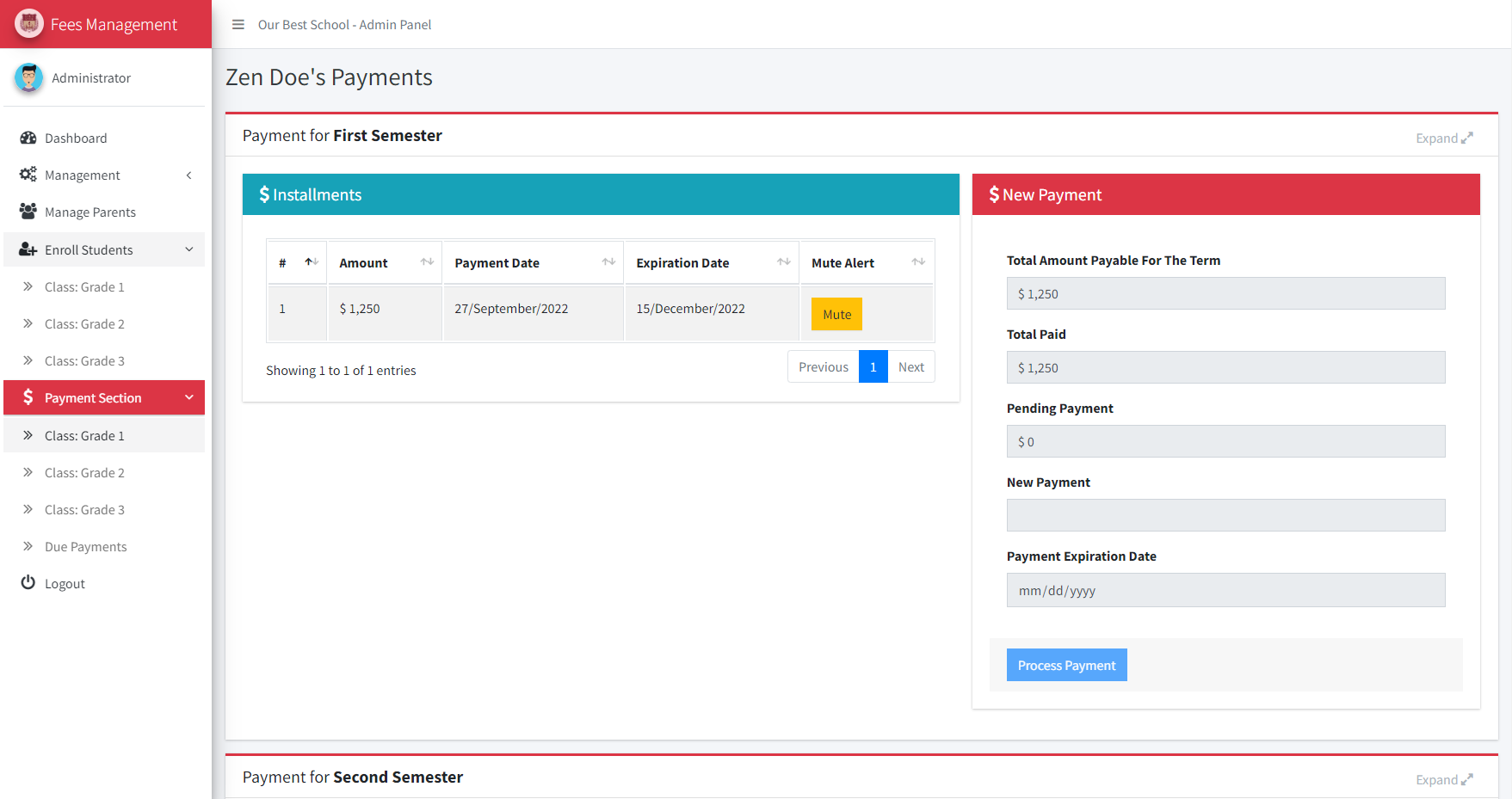Select Class: Grade 2 under Payment Section
This screenshot has width=1512, height=799.
point(84,472)
